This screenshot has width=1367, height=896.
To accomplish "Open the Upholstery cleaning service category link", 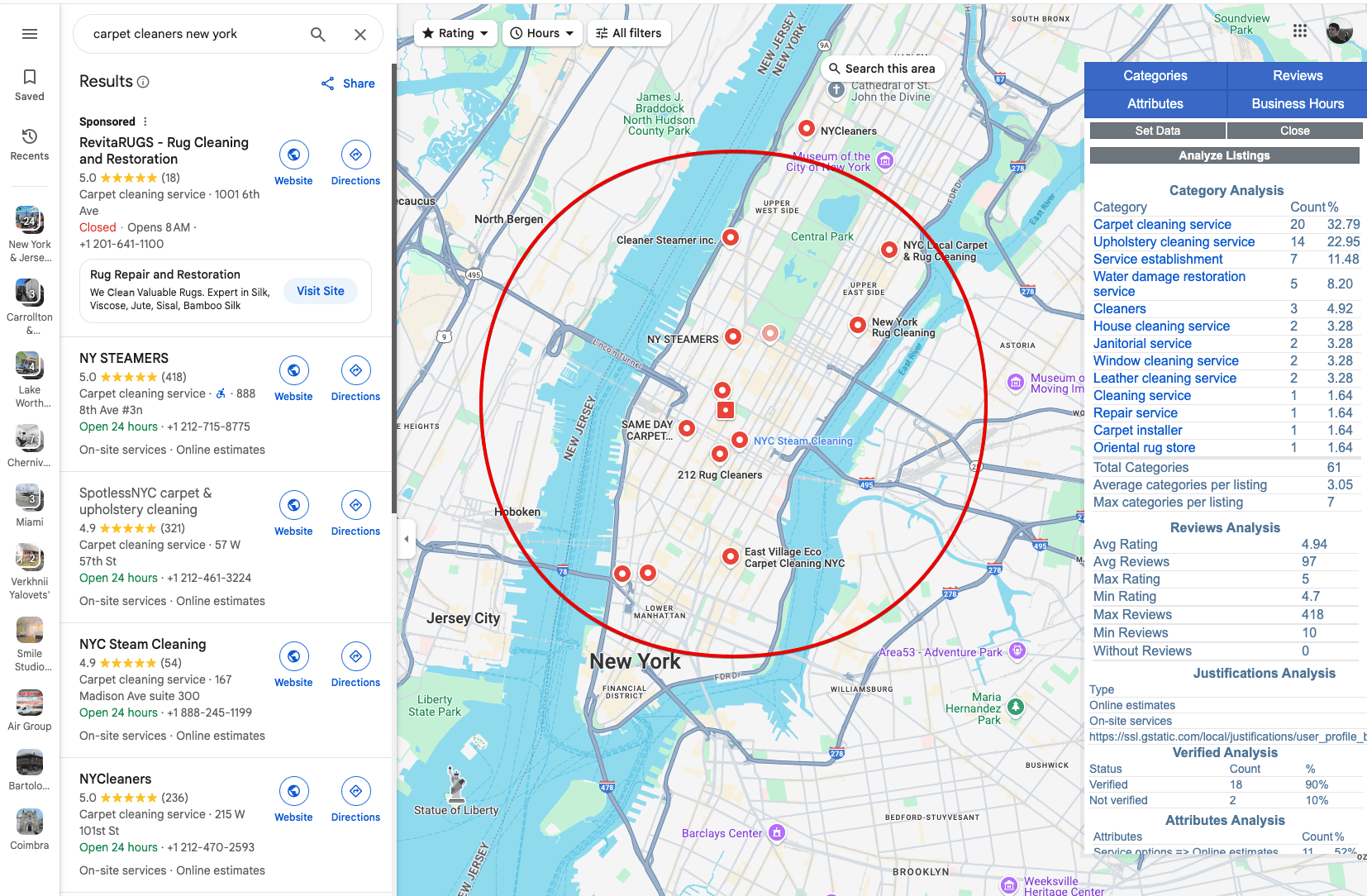I will 1174,242.
